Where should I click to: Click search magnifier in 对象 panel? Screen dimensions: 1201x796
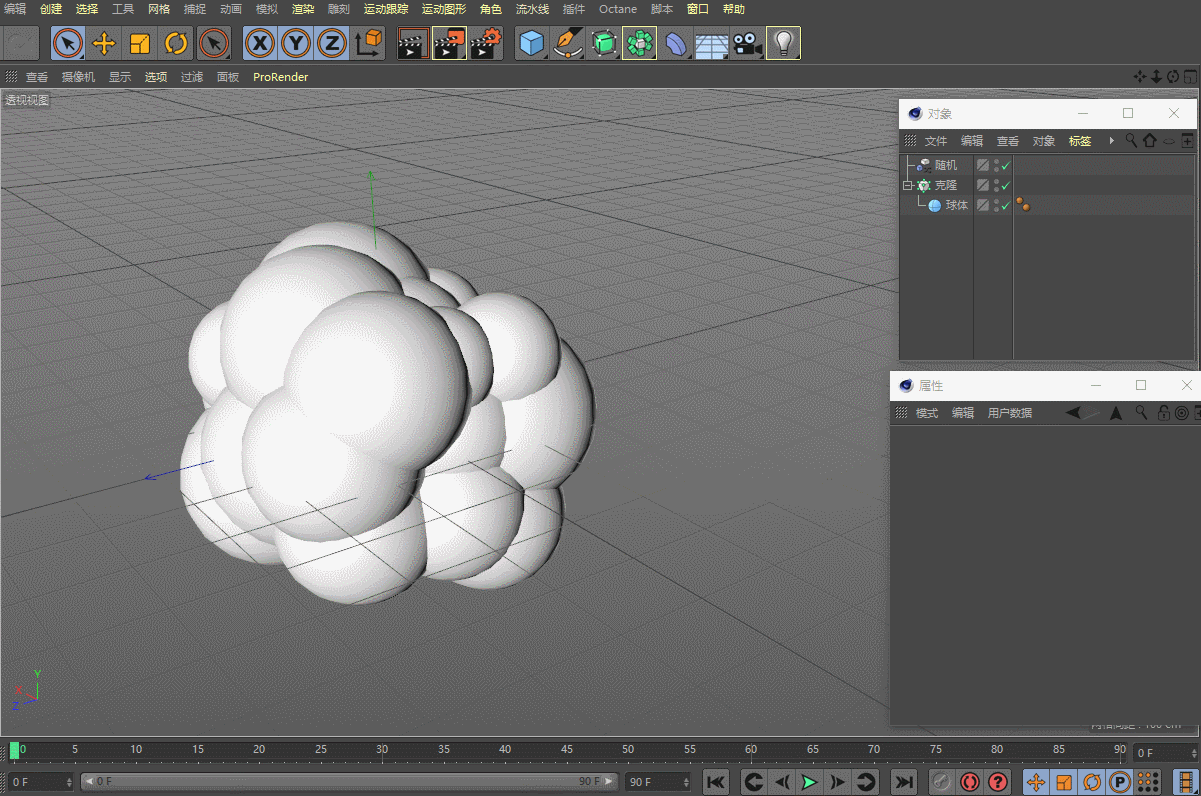point(1131,141)
